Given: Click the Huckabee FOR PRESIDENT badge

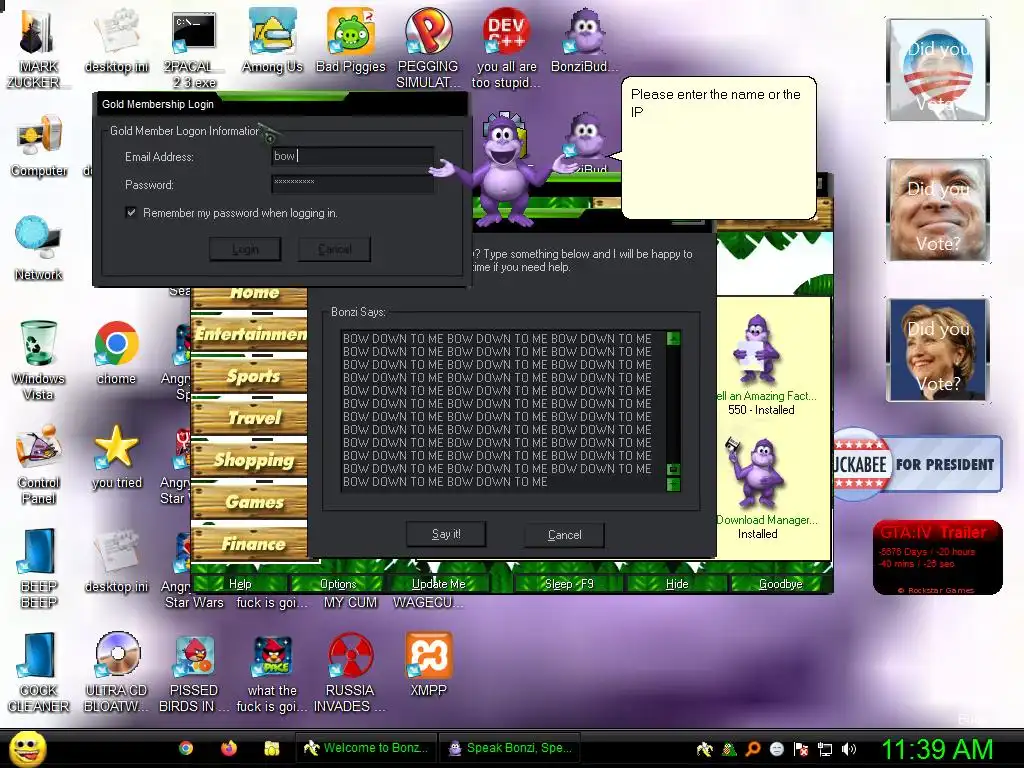Looking at the screenshot, I should pos(918,464).
